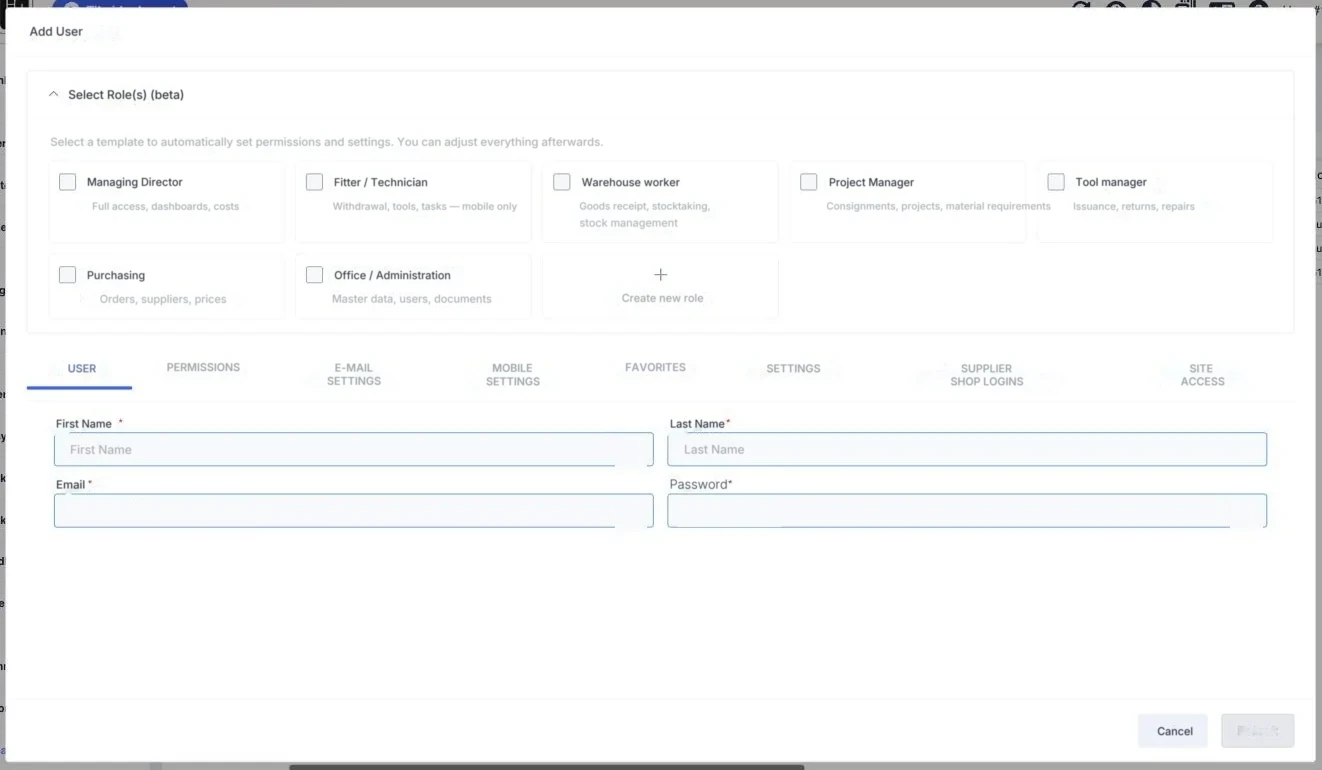The width and height of the screenshot is (1322, 770).
Task: Check the Fitter / Technician role
Action: pos(315,182)
